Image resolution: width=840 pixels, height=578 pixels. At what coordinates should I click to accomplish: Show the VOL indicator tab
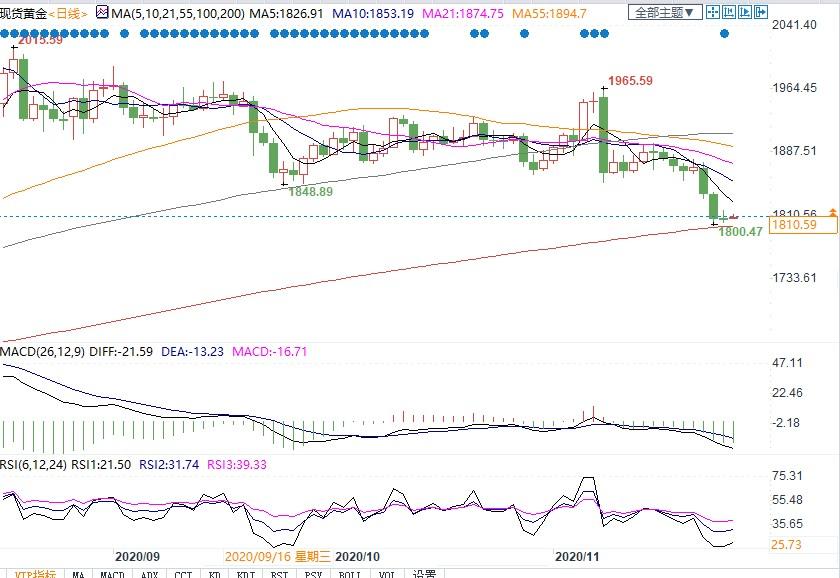point(384,574)
